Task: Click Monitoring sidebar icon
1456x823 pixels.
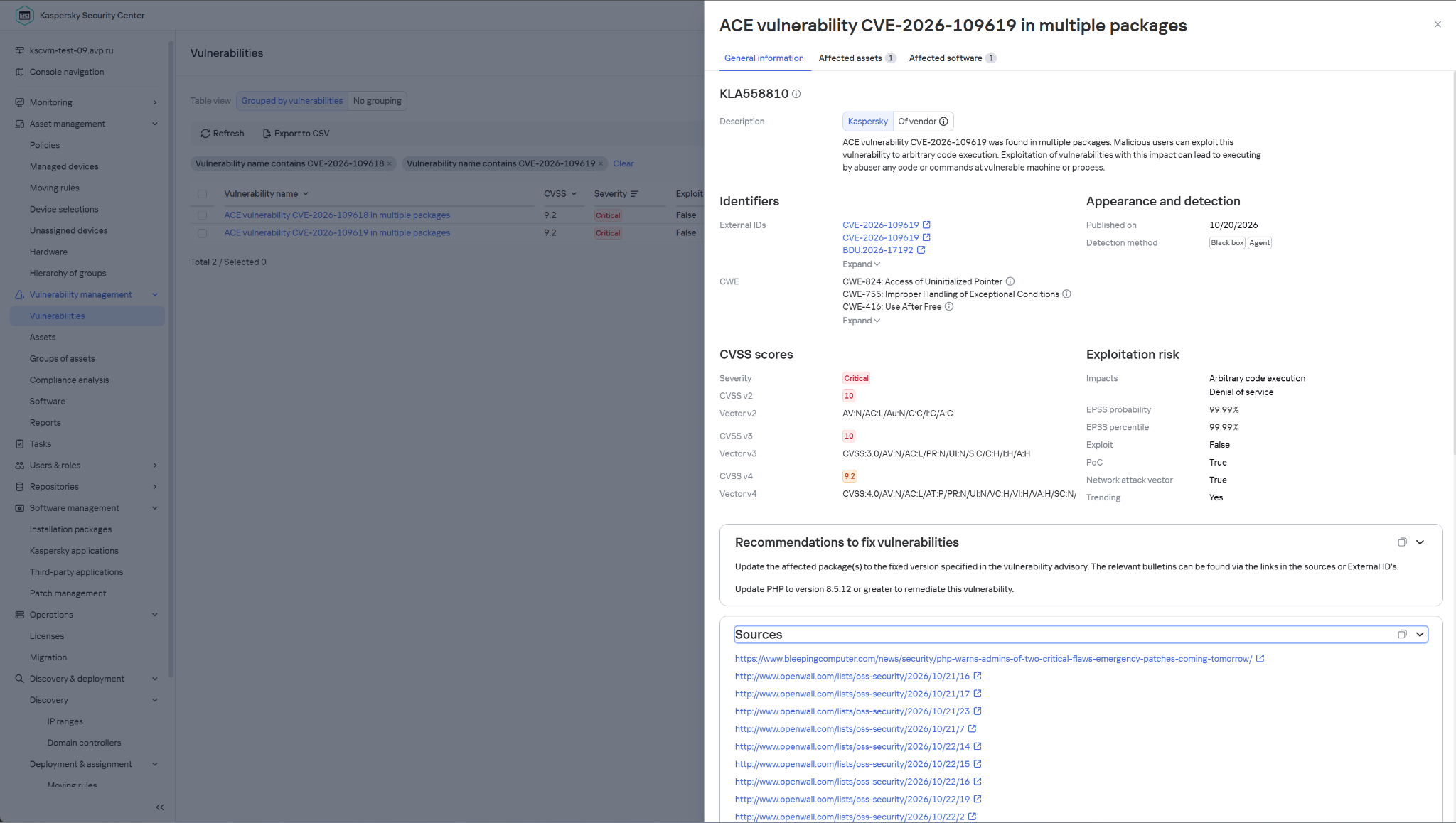Action: click(20, 102)
